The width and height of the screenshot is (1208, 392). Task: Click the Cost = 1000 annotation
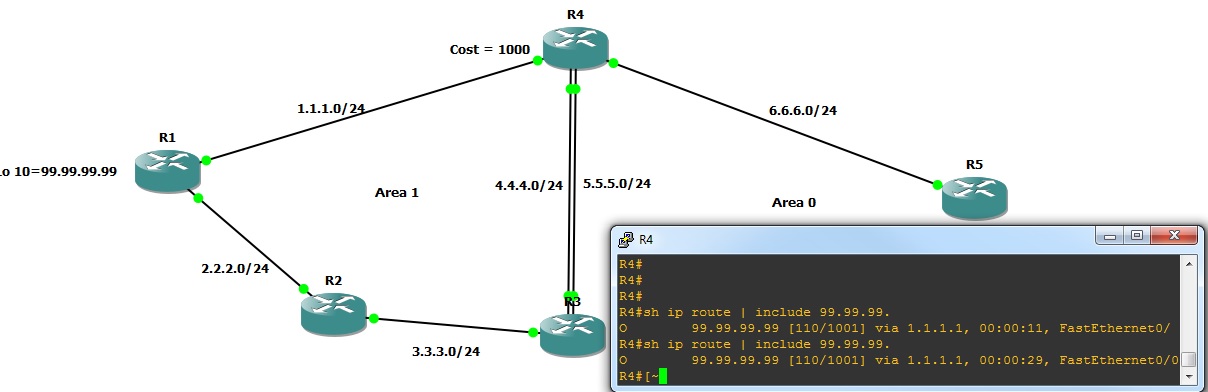(x=490, y=48)
